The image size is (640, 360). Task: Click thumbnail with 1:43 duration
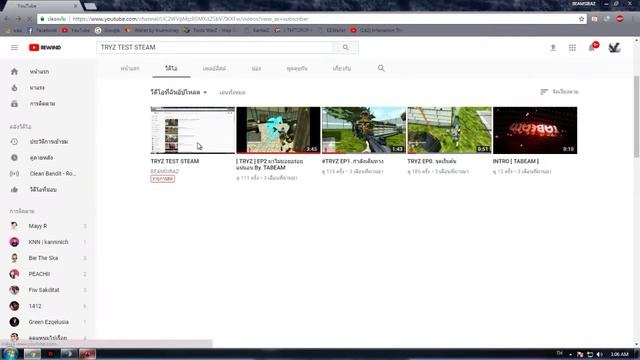(364, 130)
